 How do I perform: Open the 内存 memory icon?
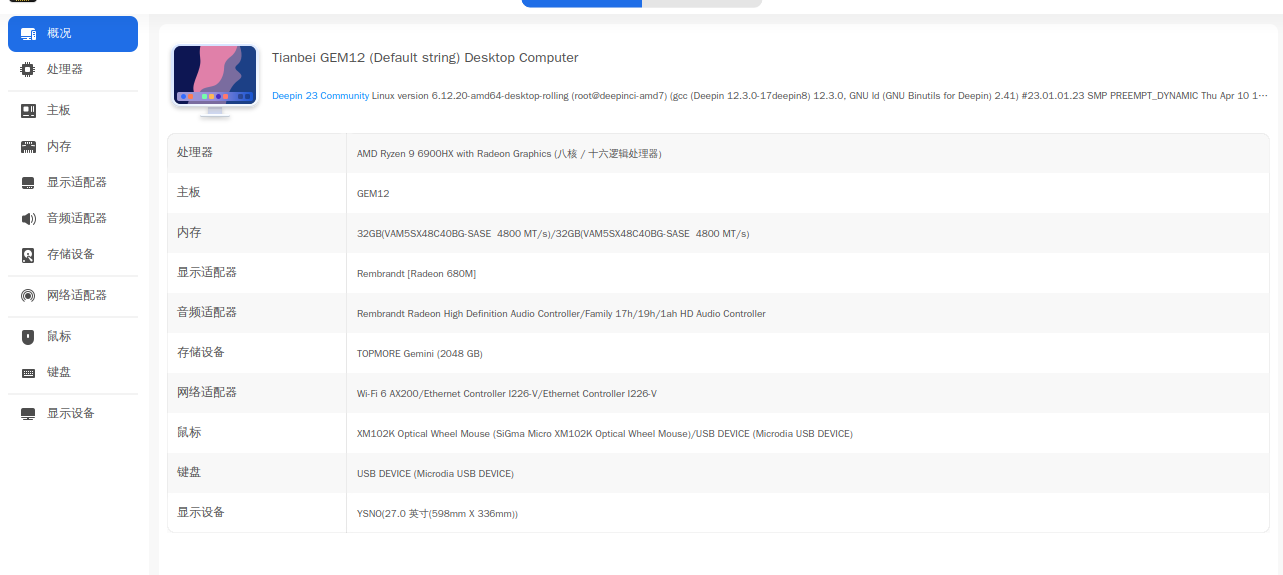pyautogui.click(x=28, y=147)
